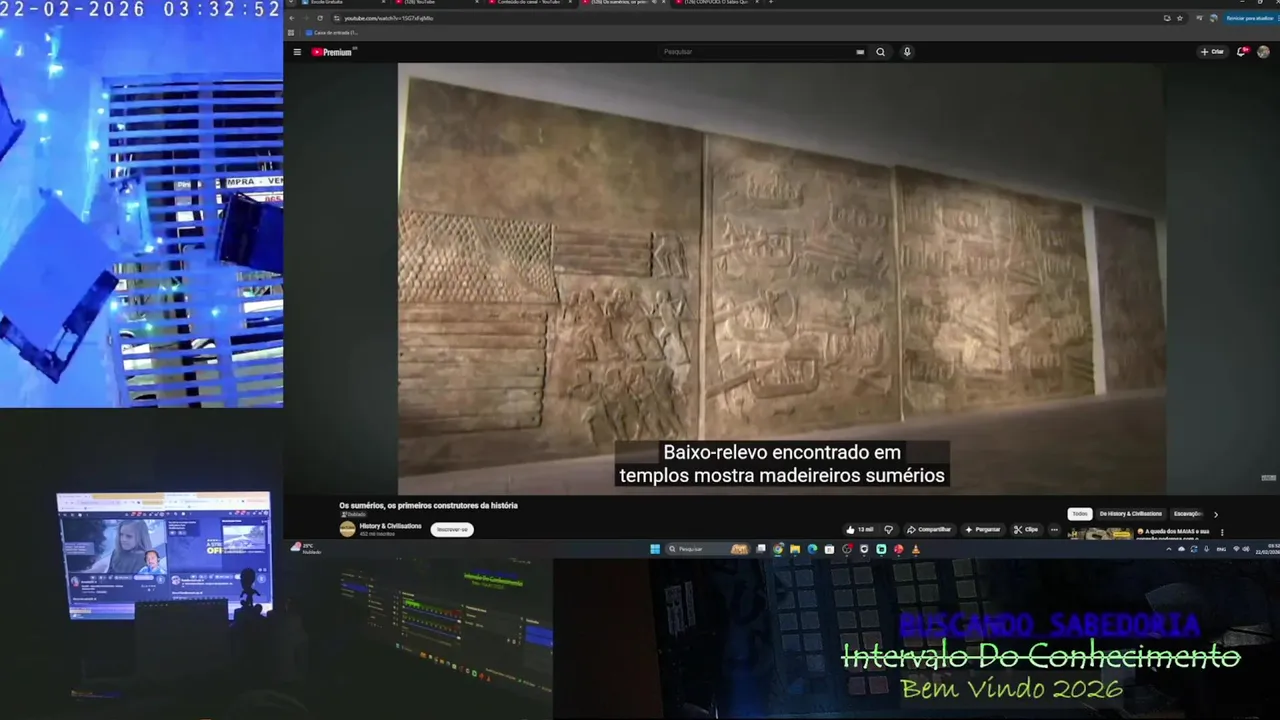Bookmark this page with the star icon
Viewport: 1280px width, 720px height.
click(1180, 18)
